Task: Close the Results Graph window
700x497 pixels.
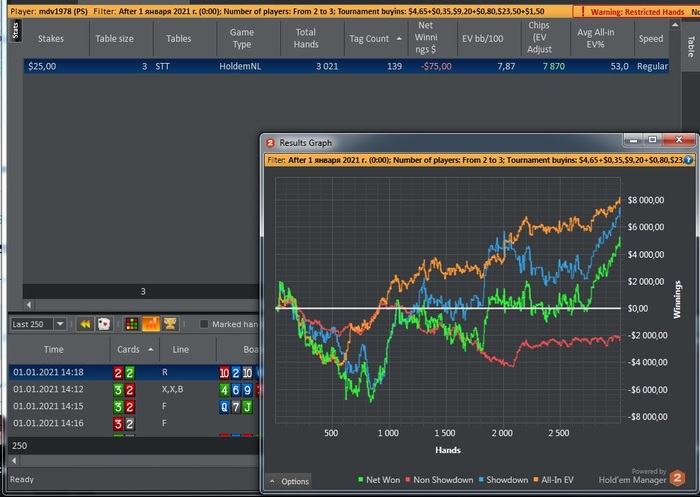Action: click(679, 140)
